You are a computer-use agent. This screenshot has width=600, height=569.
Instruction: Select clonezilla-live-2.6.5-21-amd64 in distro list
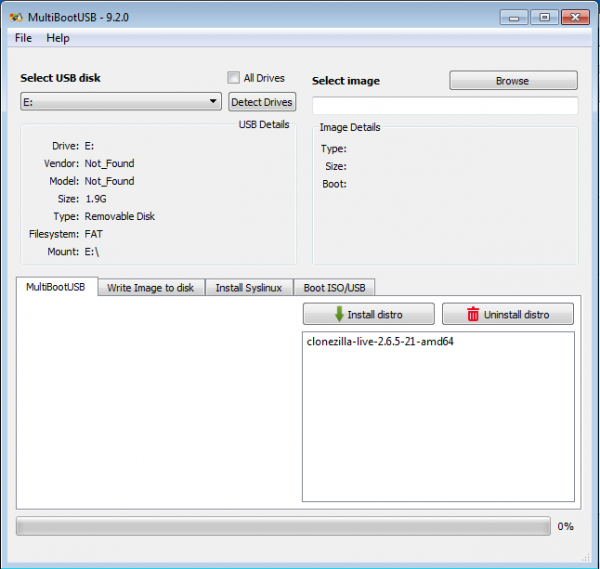(x=376, y=342)
